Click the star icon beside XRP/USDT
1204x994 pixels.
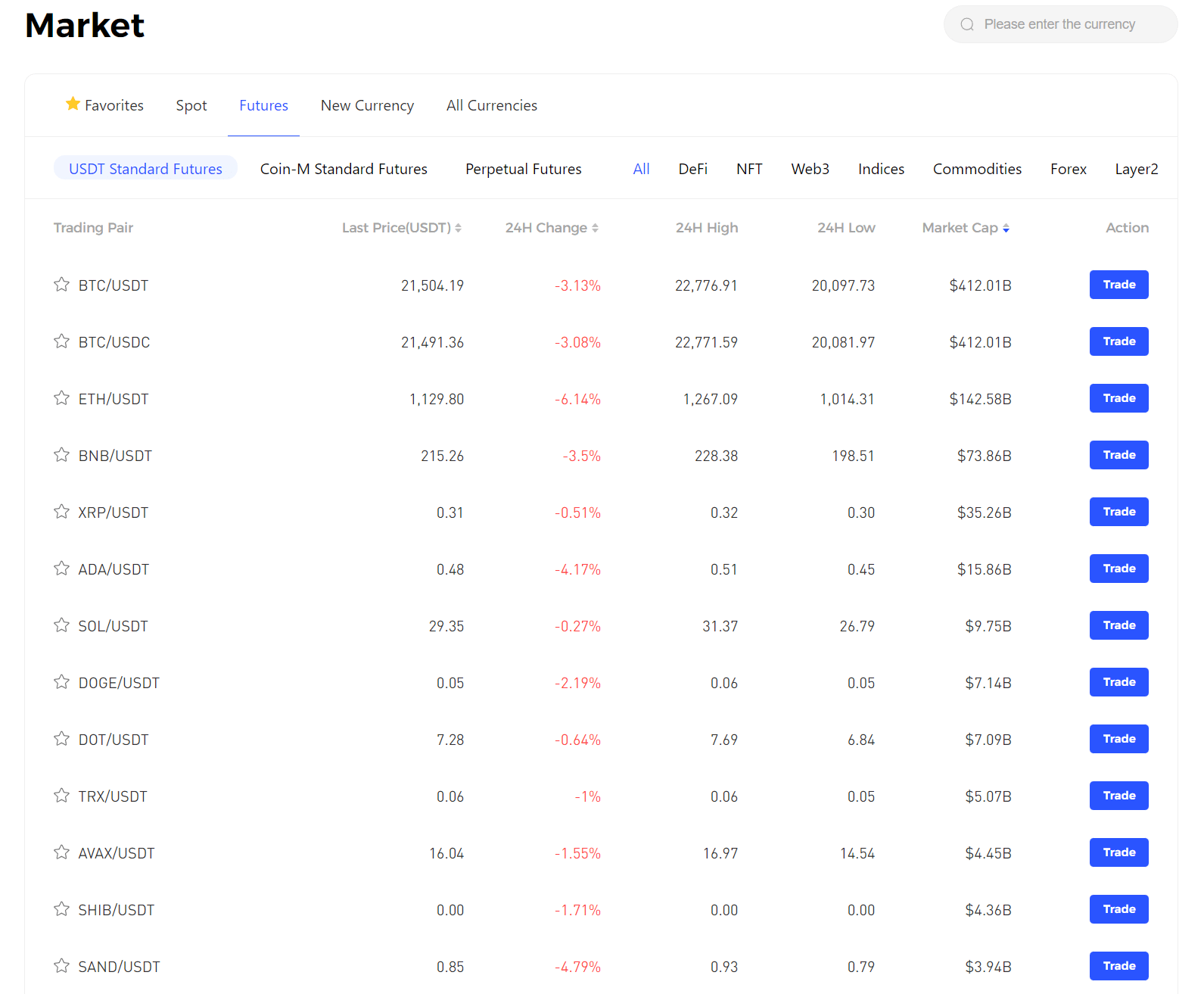coord(61,512)
